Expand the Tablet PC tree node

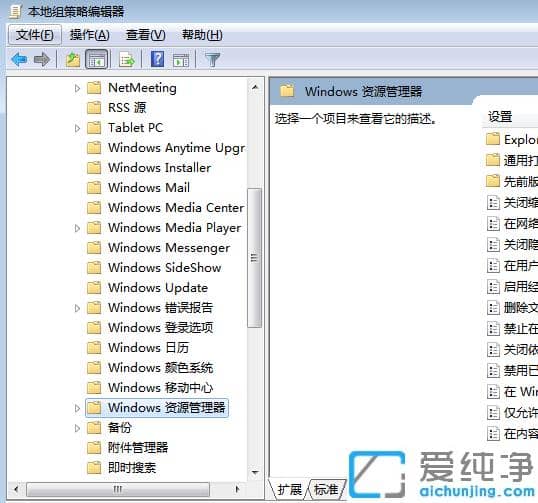pos(78,128)
